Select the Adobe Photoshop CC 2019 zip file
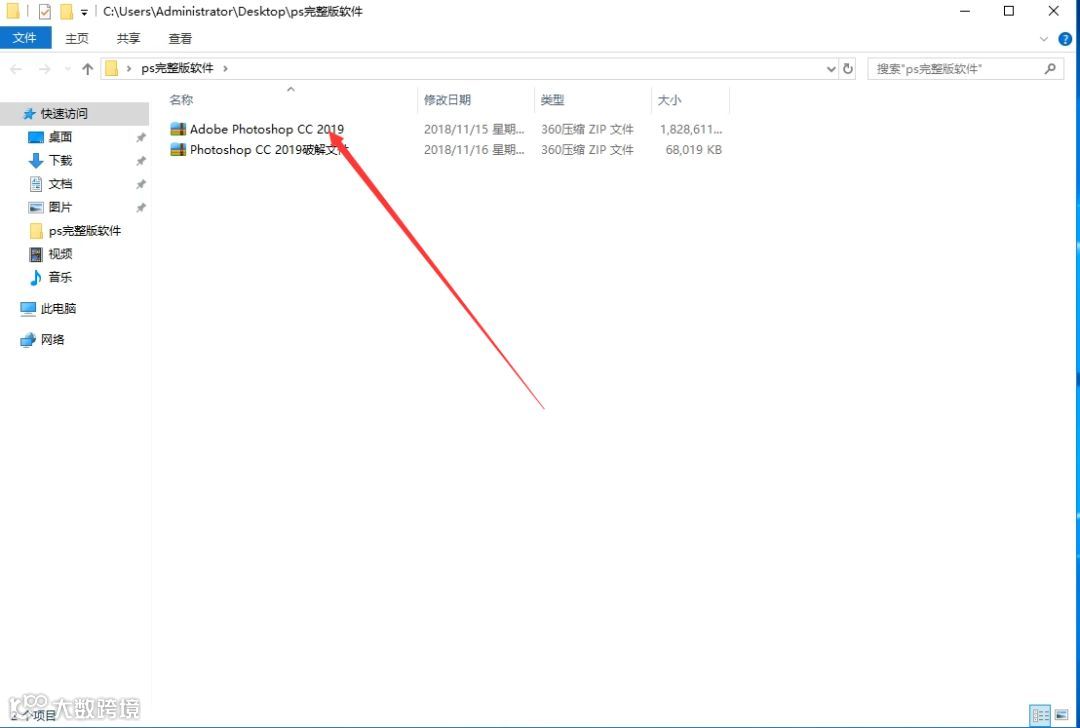The height and width of the screenshot is (728, 1080). coord(267,129)
